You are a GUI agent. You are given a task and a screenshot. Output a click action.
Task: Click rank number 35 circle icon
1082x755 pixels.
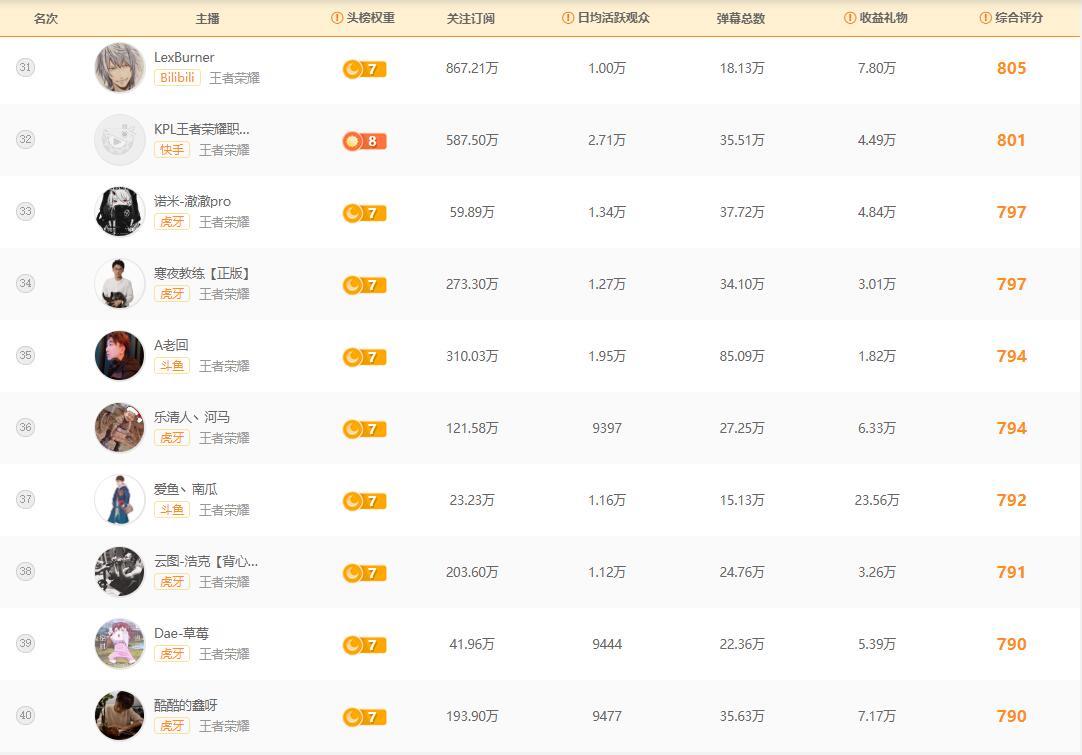(x=26, y=355)
